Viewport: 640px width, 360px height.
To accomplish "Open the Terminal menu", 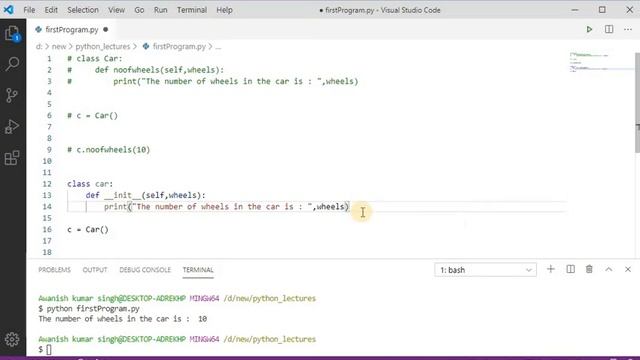I will pos(192,10).
